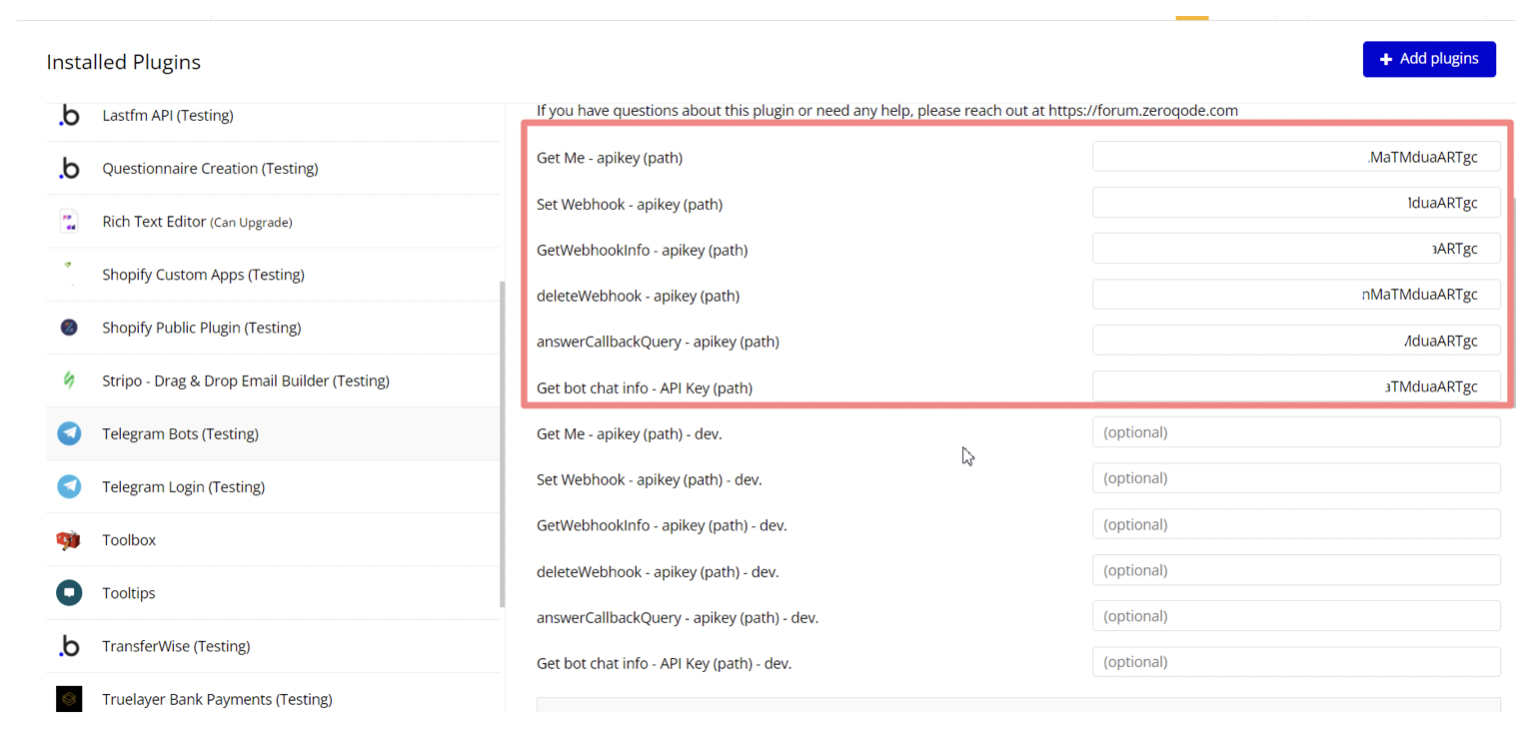Click the Truelayer Bank Payments icon
The image size is (1532, 742).
tap(69, 699)
